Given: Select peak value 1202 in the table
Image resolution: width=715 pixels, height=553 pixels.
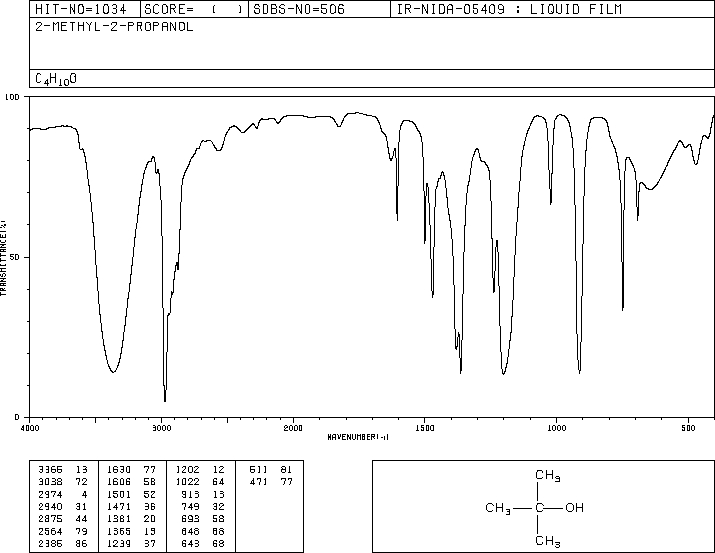Looking at the screenshot, I should tap(187, 470).
